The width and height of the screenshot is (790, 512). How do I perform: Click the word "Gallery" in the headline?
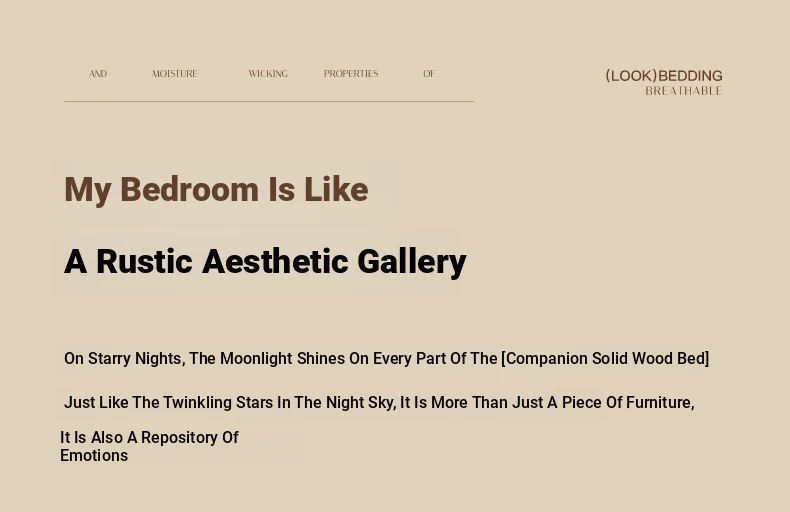(x=411, y=262)
